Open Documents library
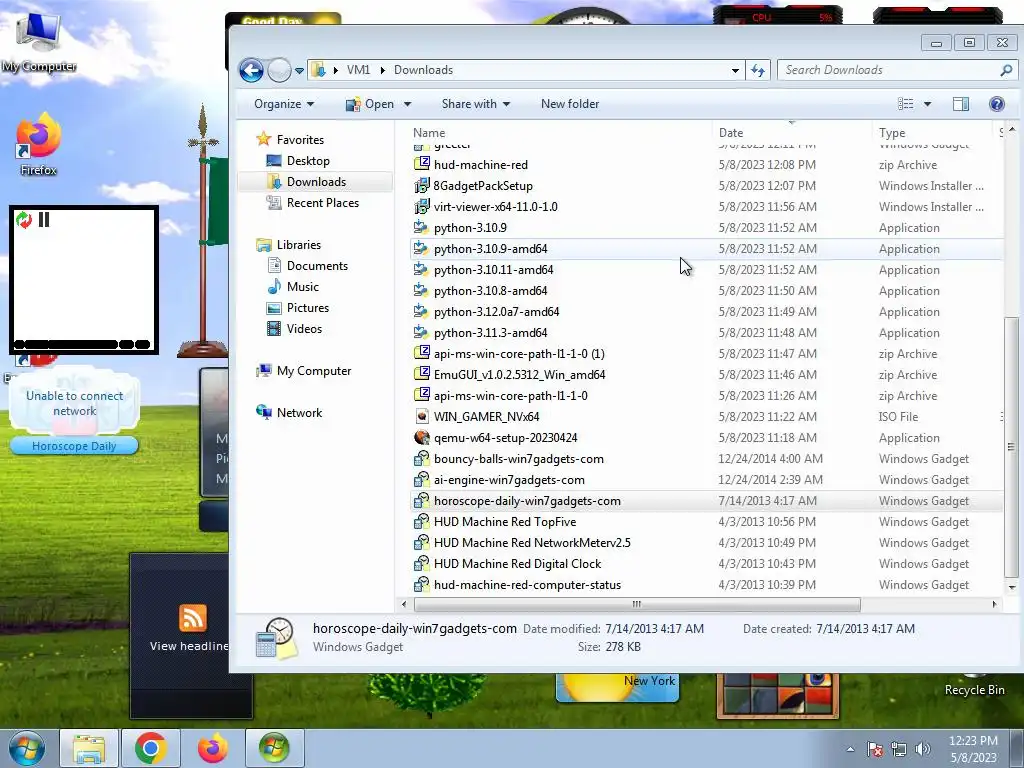Image resolution: width=1024 pixels, height=768 pixels. (317, 266)
